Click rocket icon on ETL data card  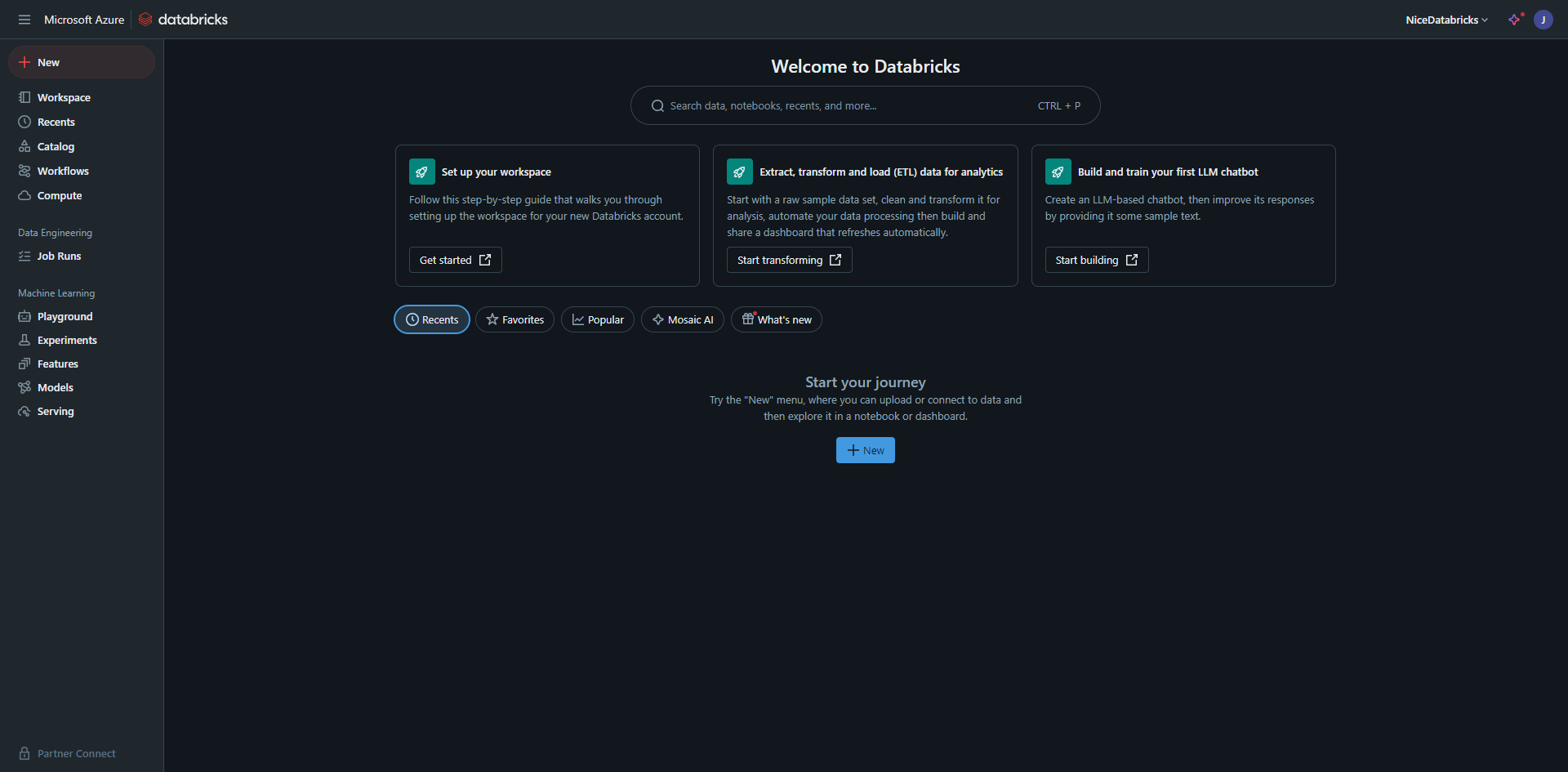pyautogui.click(x=740, y=172)
